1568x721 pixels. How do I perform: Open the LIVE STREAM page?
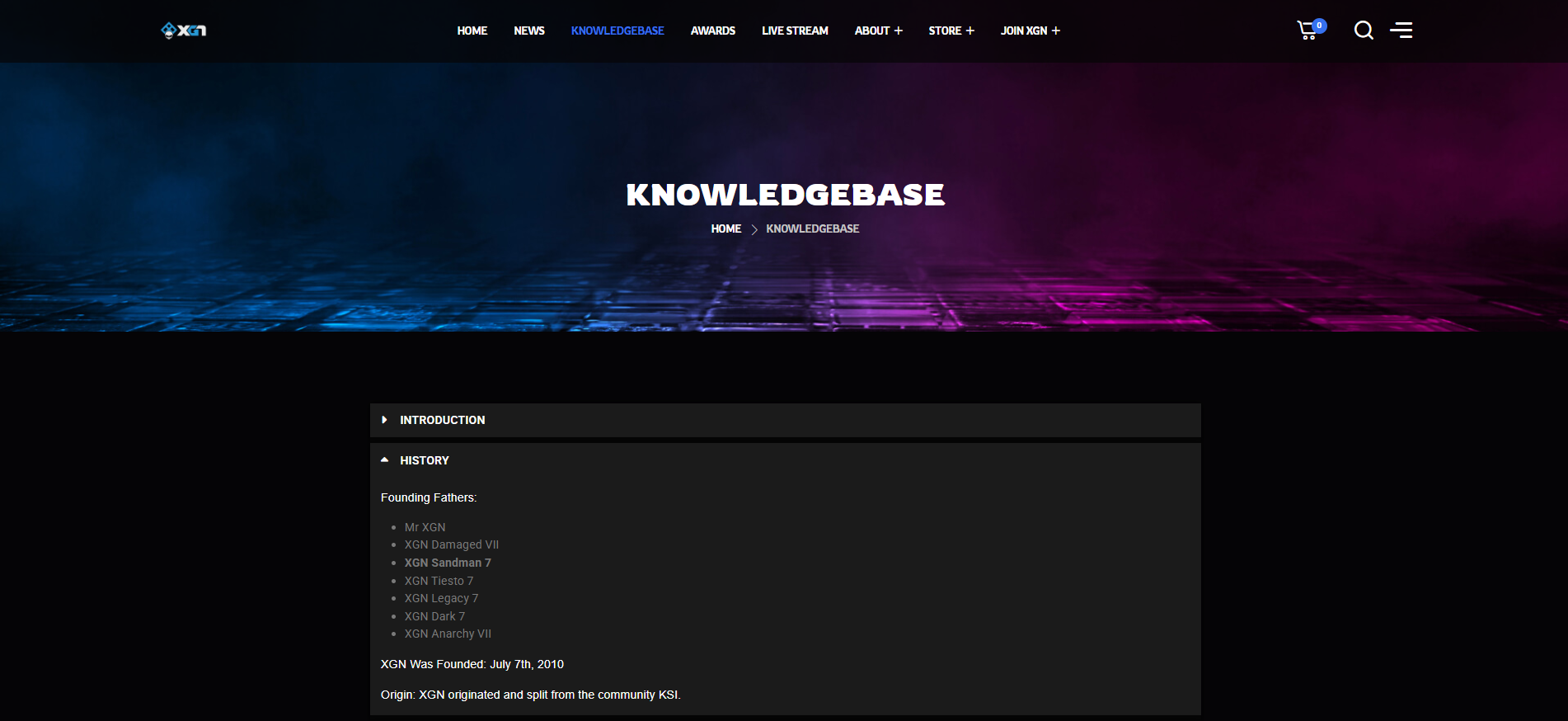(x=795, y=31)
